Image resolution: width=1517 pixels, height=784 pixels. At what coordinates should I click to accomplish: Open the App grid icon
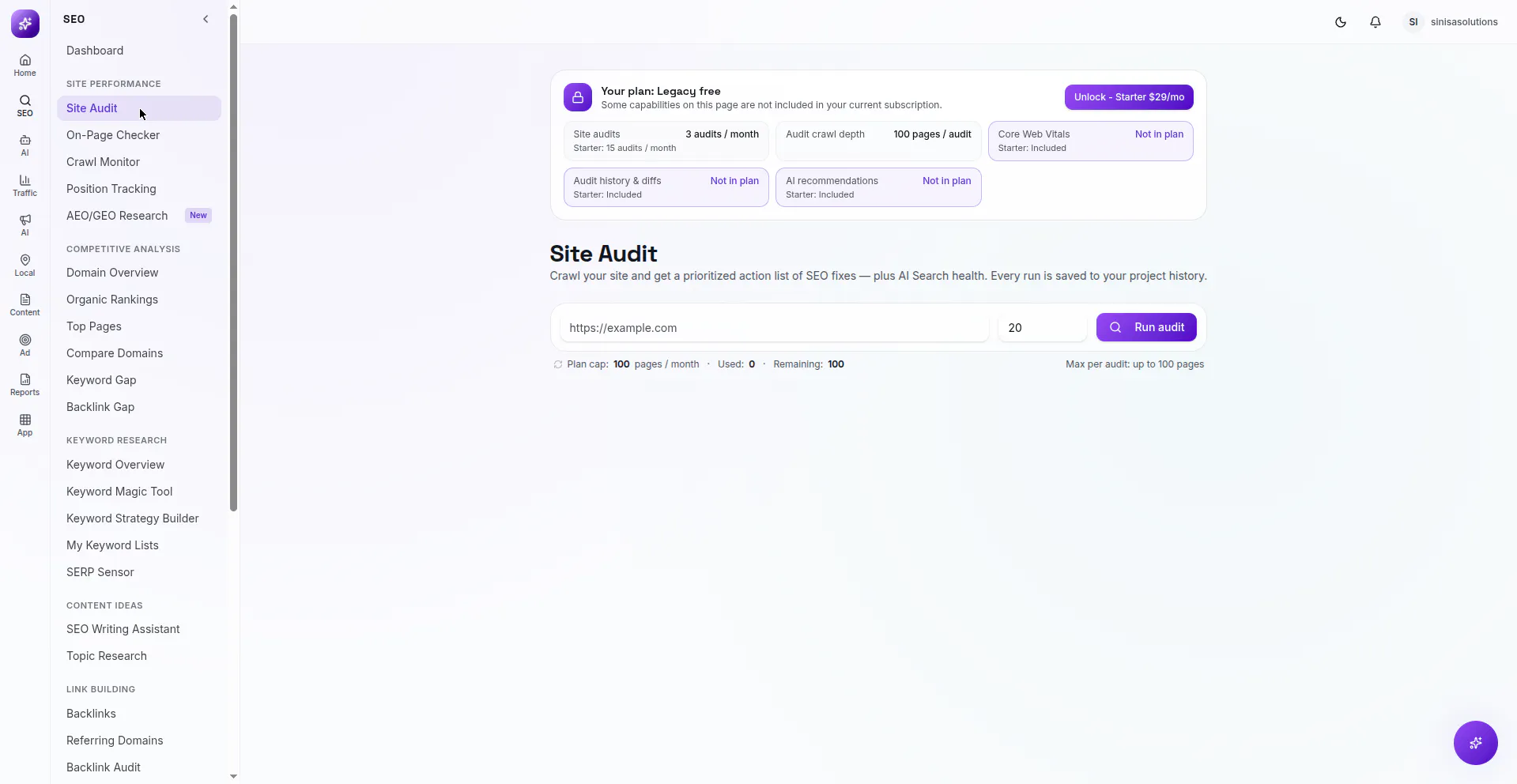pyautogui.click(x=25, y=425)
